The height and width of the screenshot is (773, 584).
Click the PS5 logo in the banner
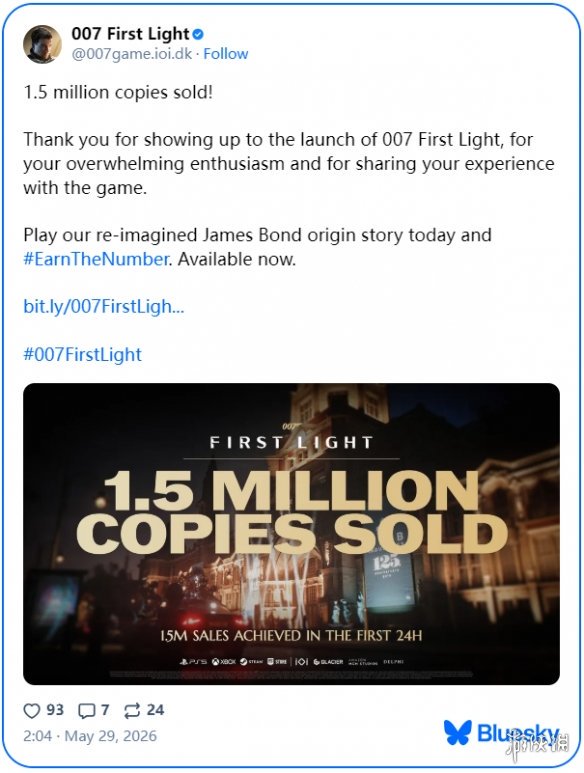193,662
